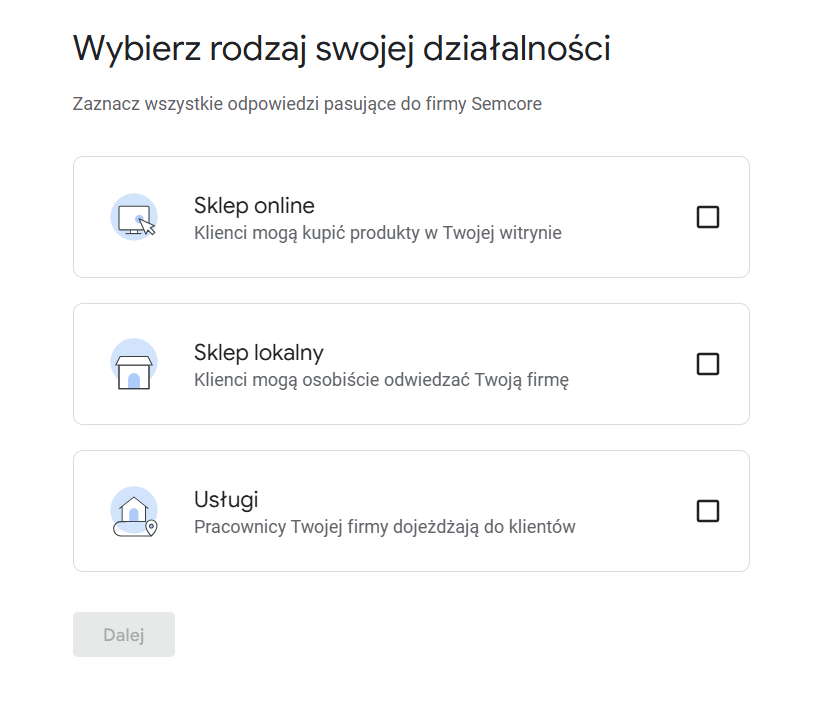Click the word Semcore in the subtitle
828x712 pixels.
[507, 104]
